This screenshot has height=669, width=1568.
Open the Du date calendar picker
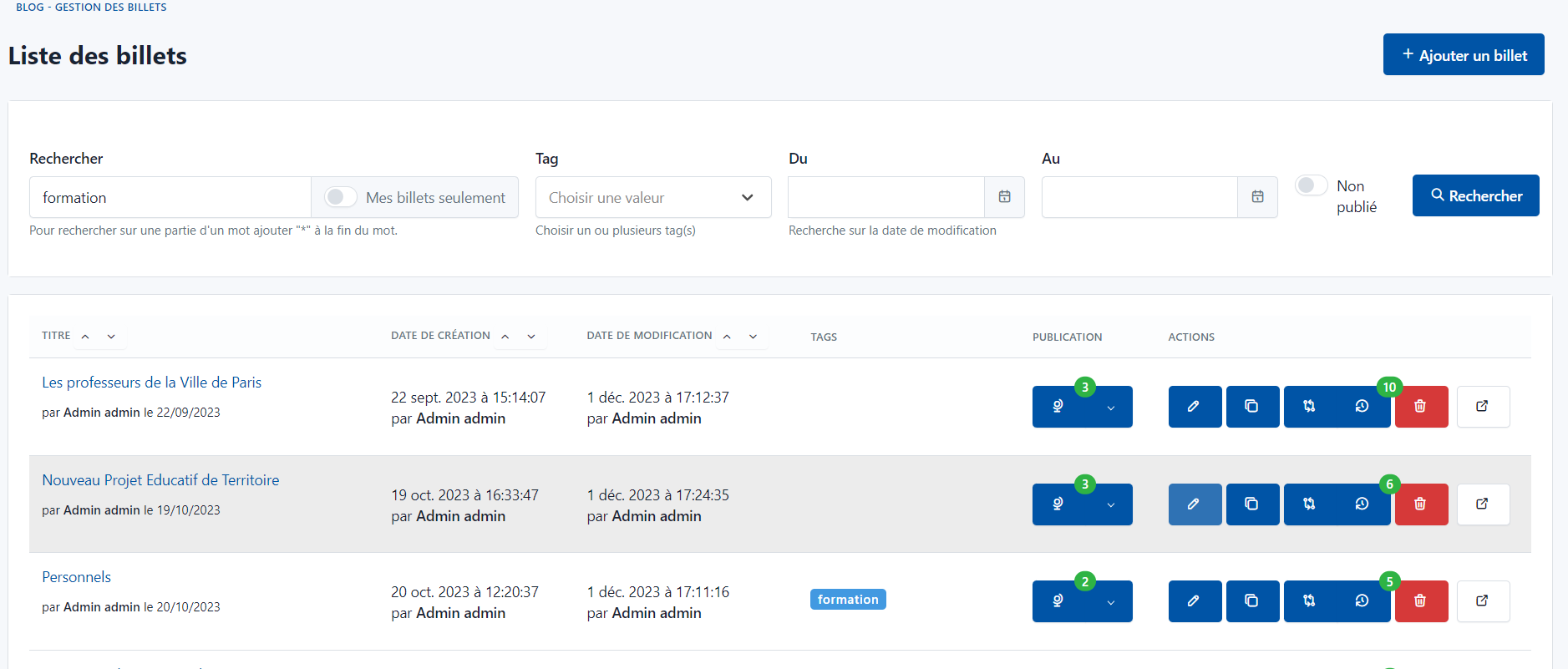click(x=1004, y=197)
